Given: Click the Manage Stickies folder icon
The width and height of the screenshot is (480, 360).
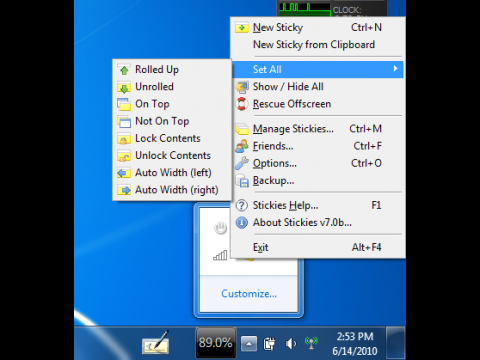Looking at the screenshot, I should click(x=242, y=129).
